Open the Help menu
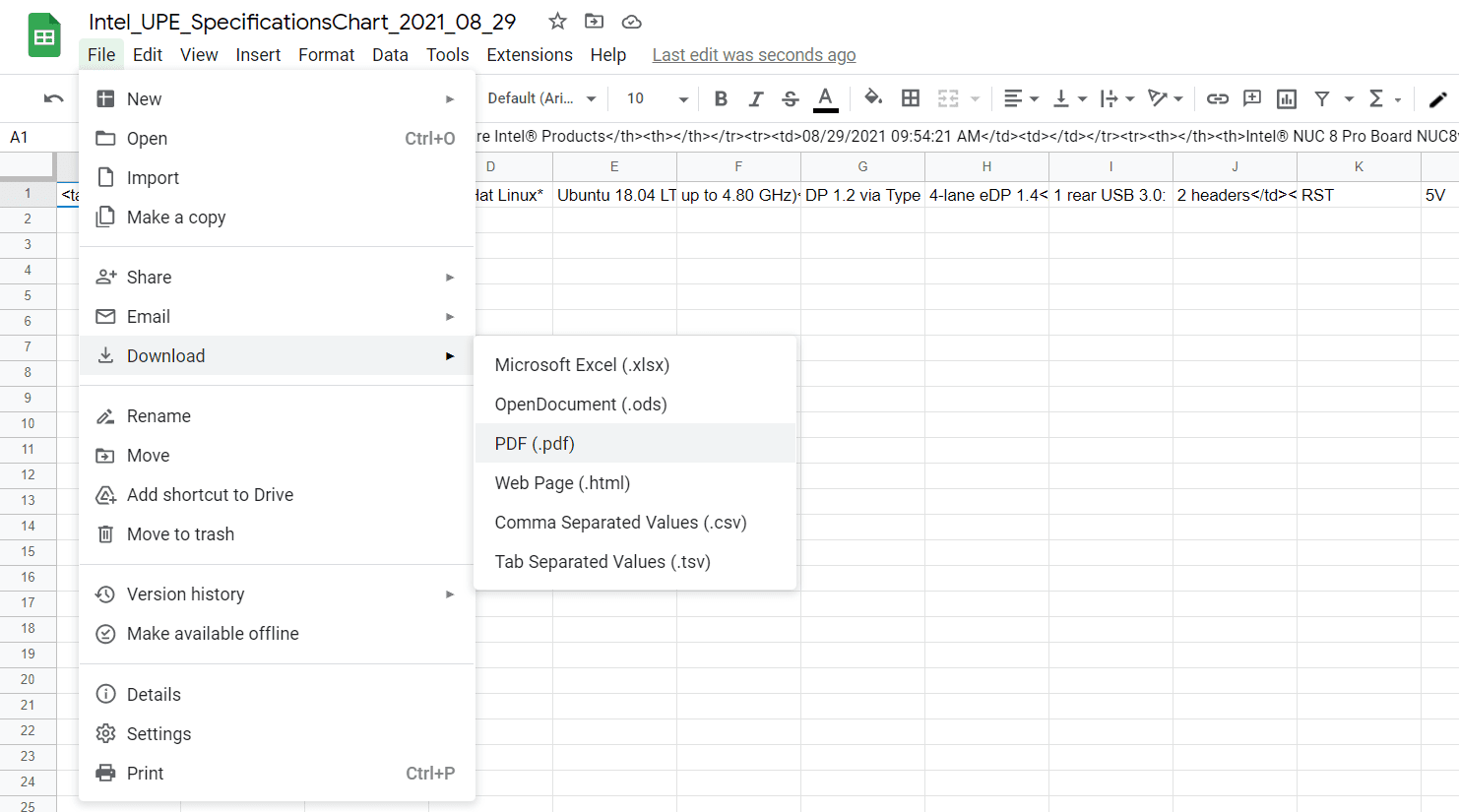 click(608, 55)
